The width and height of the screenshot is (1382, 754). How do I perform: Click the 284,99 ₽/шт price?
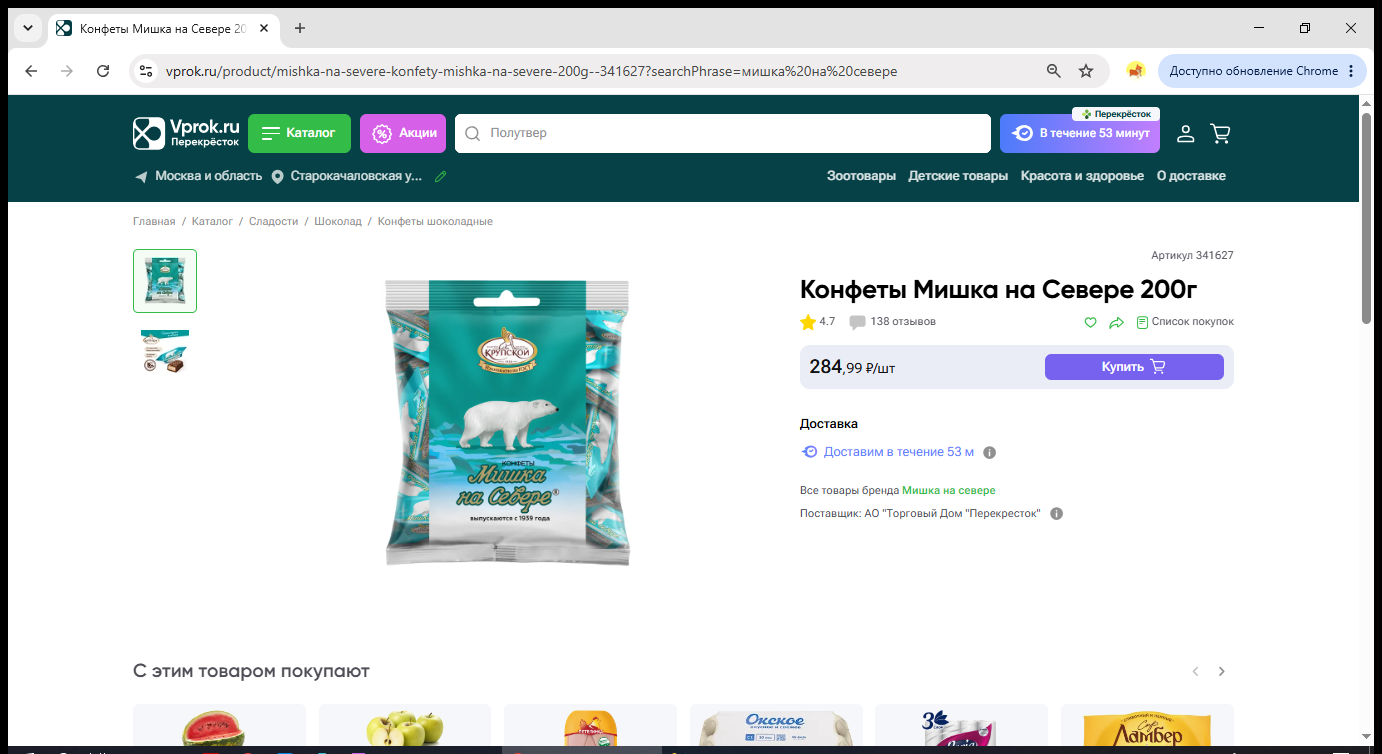tap(852, 367)
